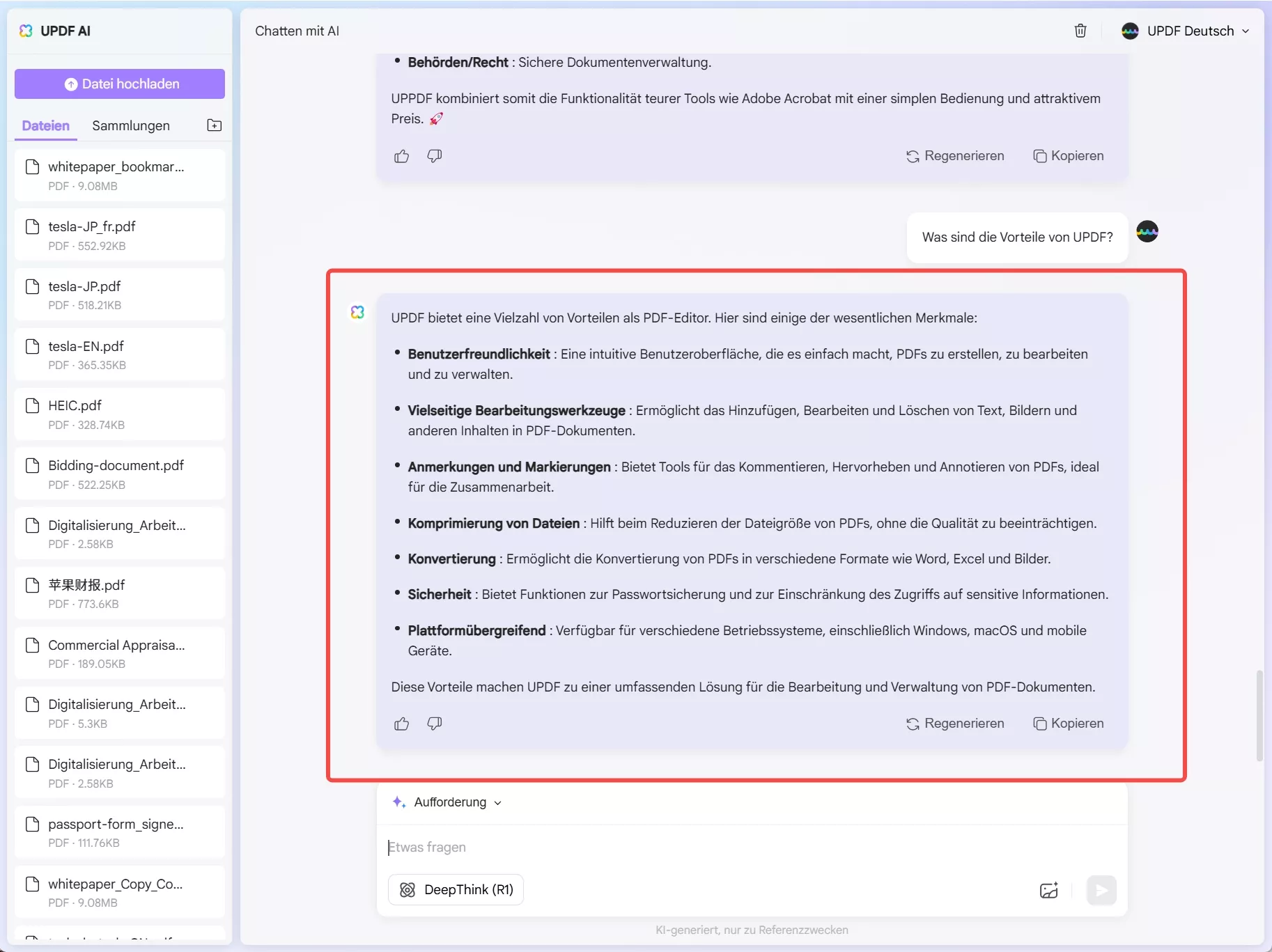Select whitepaper_Copy_Co... file
Screen dimensions: 1272x952
coord(120,892)
